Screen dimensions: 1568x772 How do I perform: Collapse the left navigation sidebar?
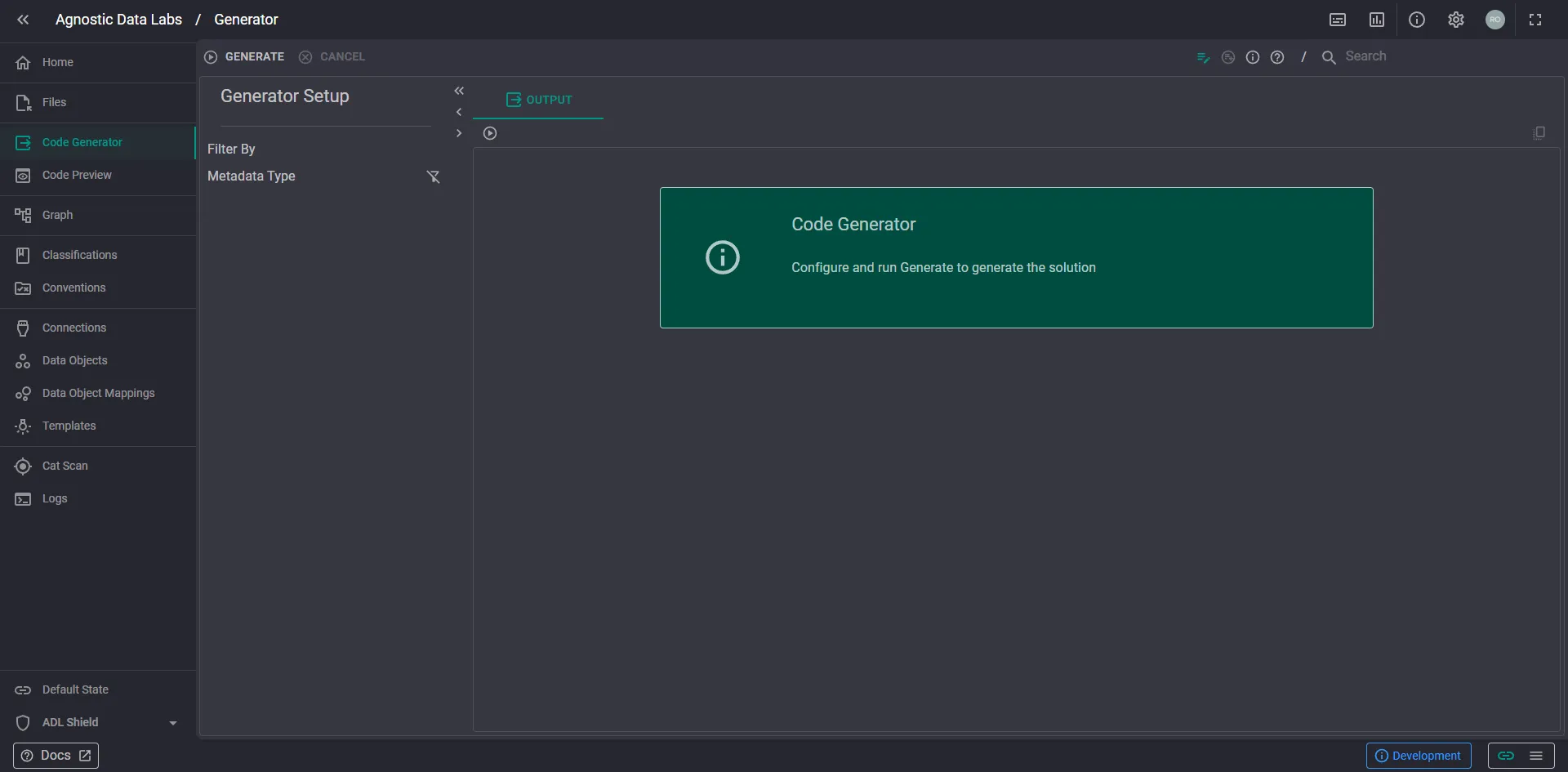click(22, 19)
